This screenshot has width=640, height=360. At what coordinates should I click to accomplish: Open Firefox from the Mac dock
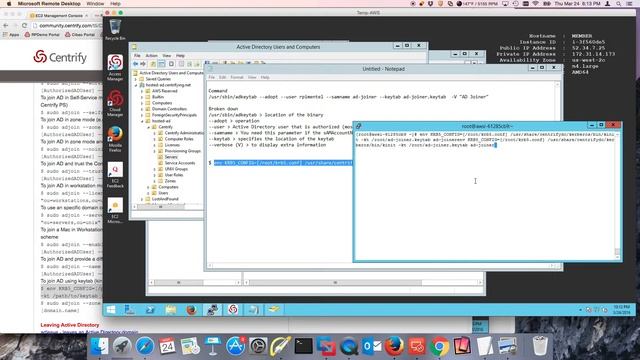click(394, 346)
